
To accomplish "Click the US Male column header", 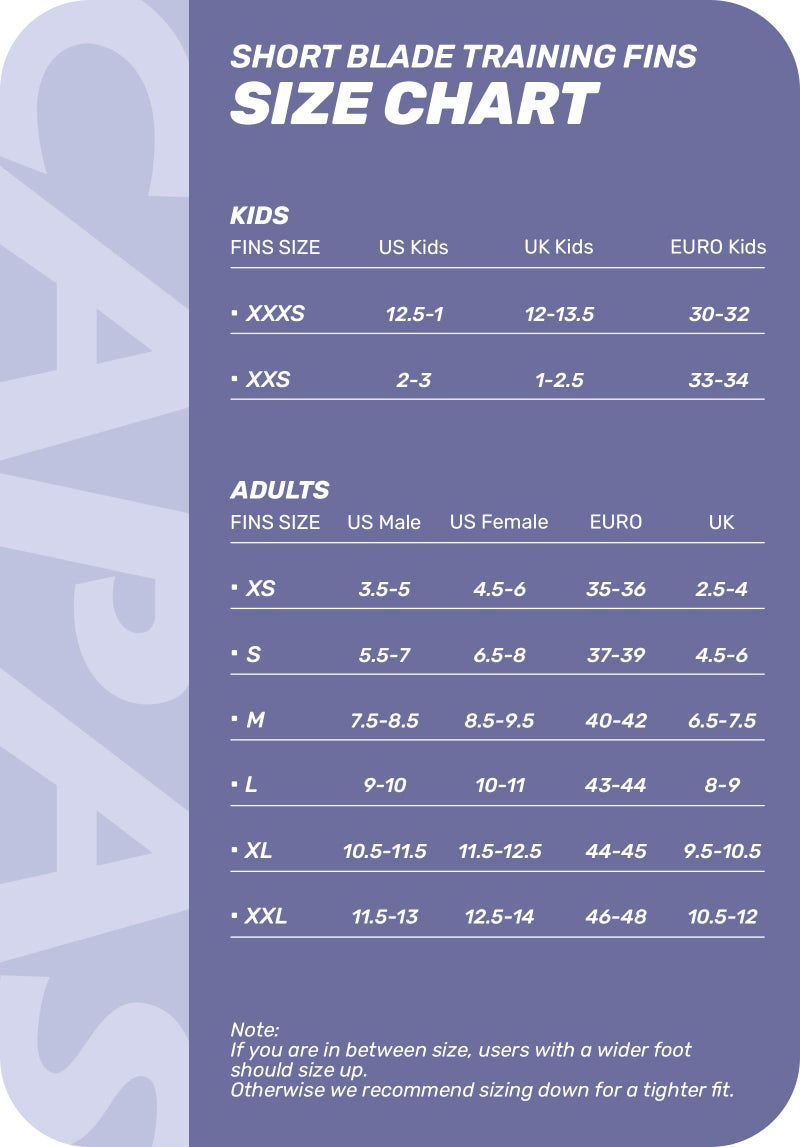I will 384,522.
